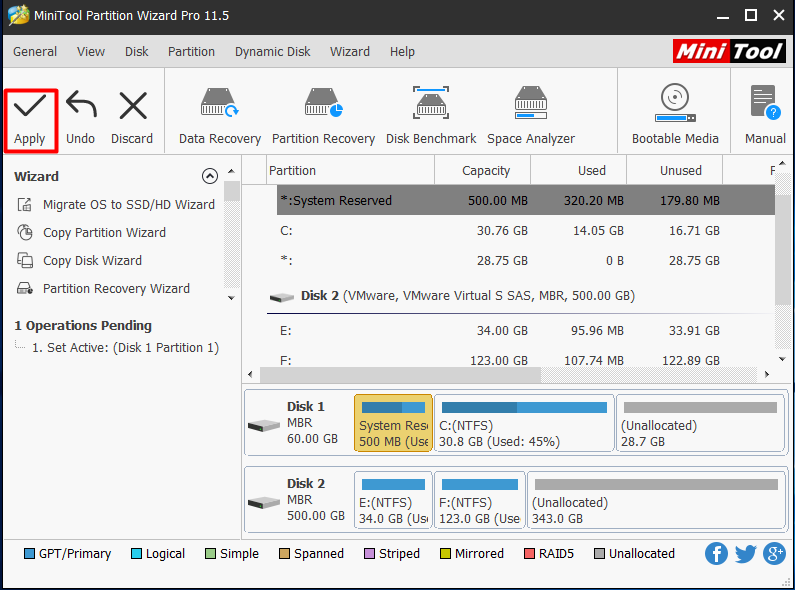The image size is (795, 590).
Task: Sort by Used column header
Action: (579, 171)
